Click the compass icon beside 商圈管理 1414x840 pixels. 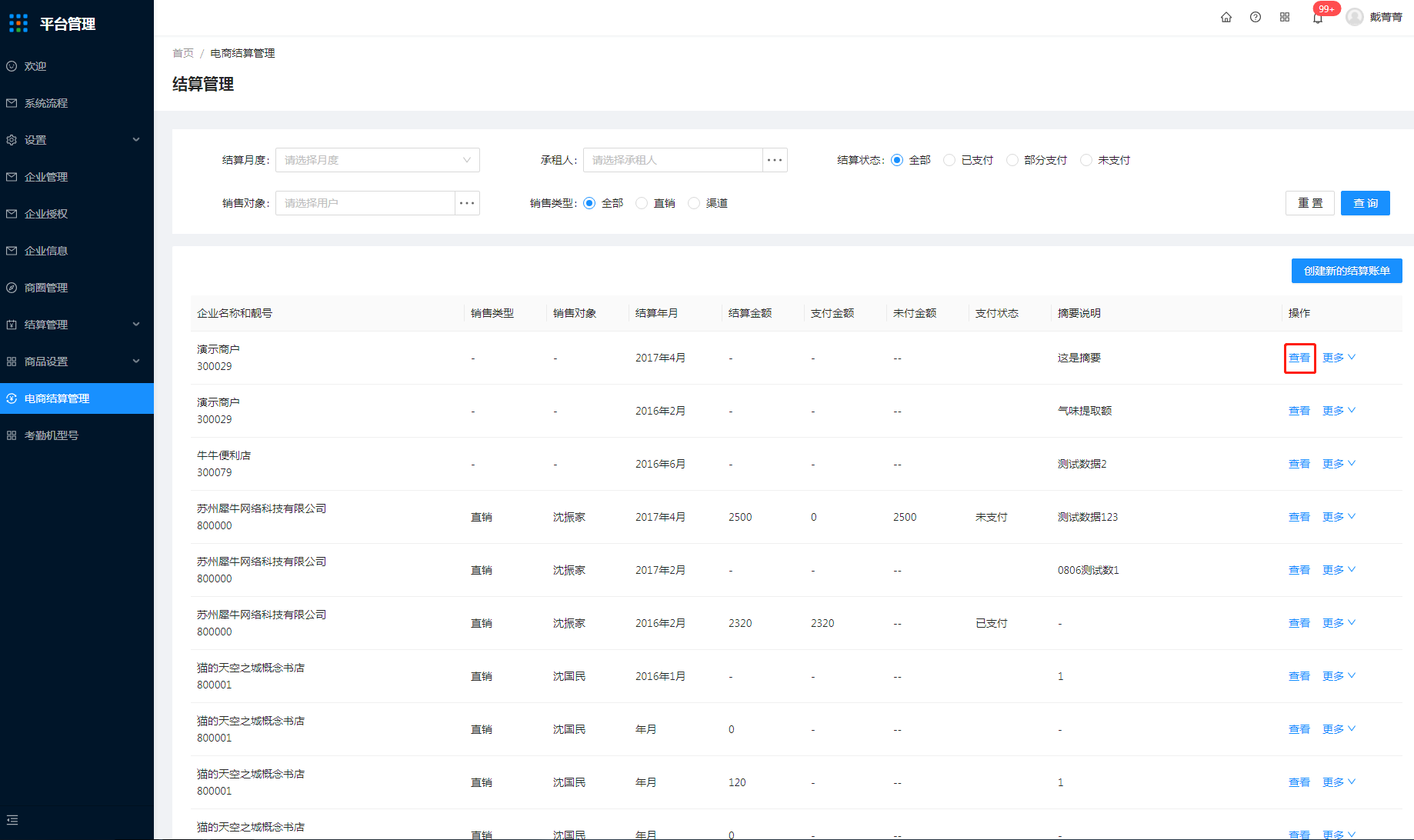pyautogui.click(x=12, y=288)
